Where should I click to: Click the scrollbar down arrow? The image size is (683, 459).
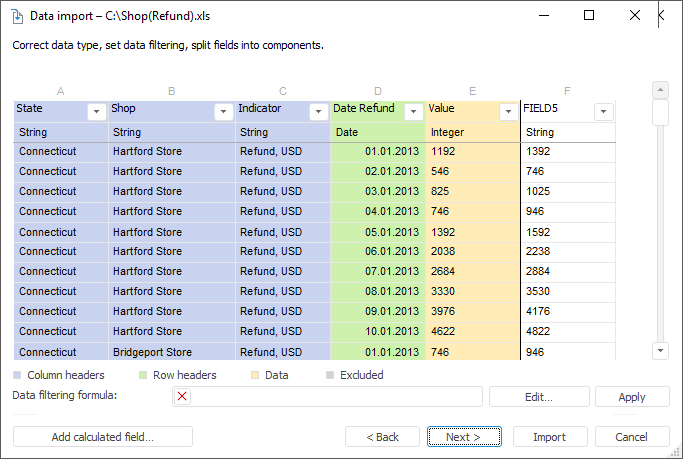coord(660,351)
